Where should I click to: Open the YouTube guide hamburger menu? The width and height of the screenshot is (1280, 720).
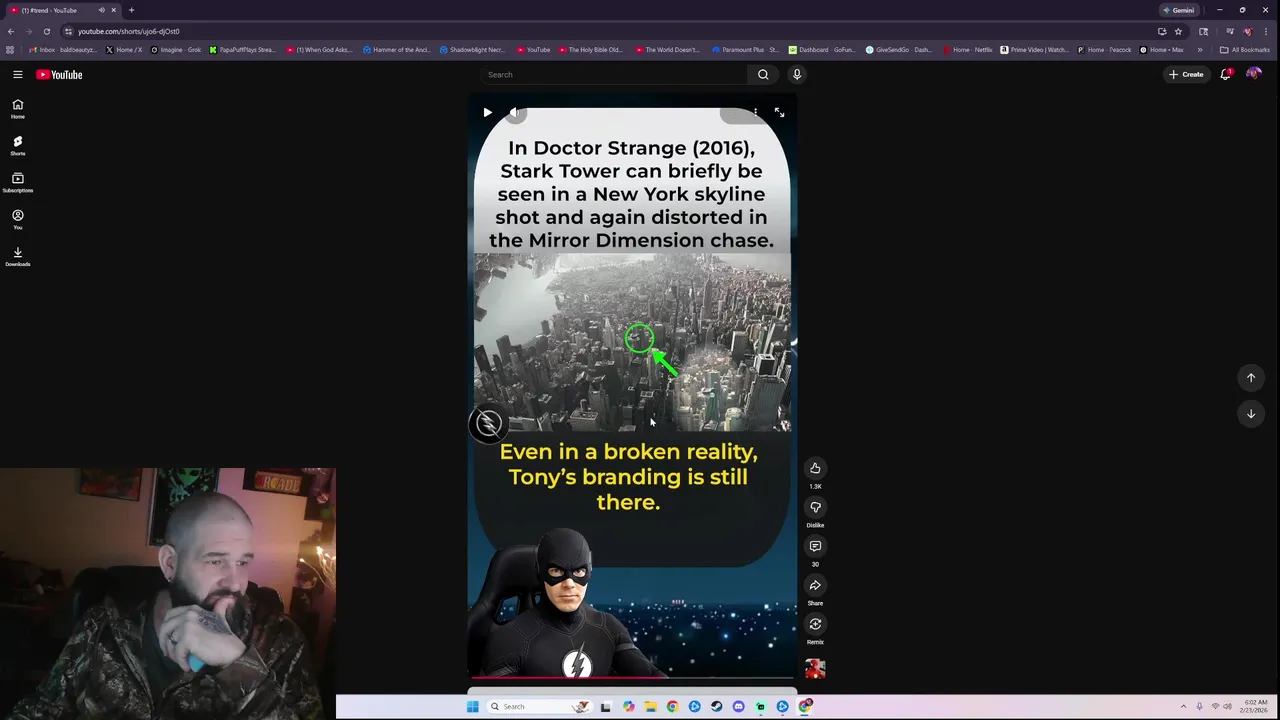17,74
